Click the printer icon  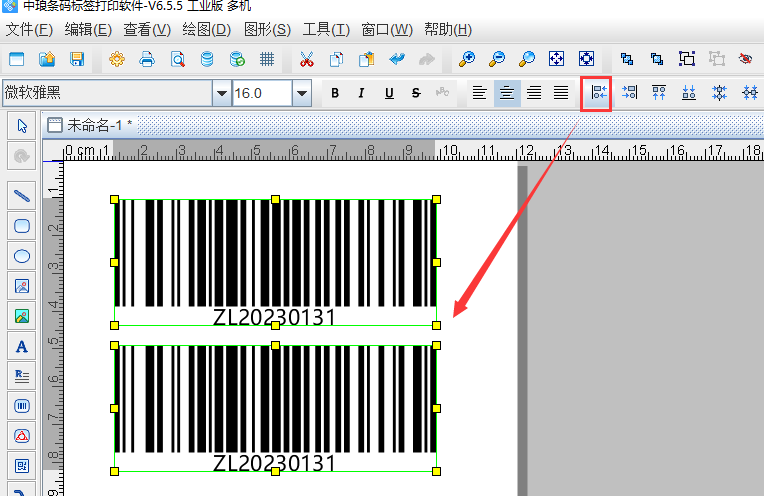[147, 59]
